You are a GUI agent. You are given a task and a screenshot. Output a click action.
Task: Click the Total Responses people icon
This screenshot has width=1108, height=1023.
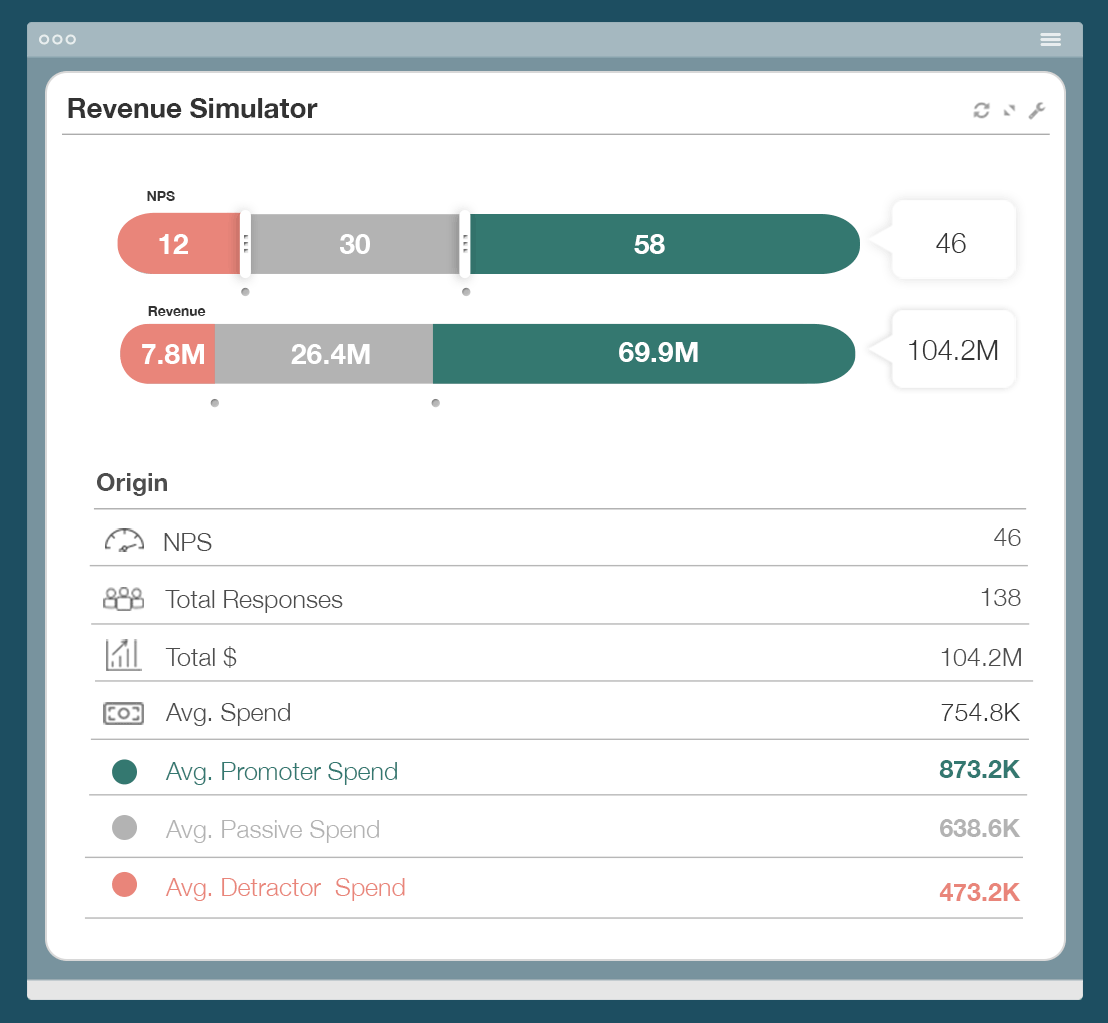(x=124, y=599)
